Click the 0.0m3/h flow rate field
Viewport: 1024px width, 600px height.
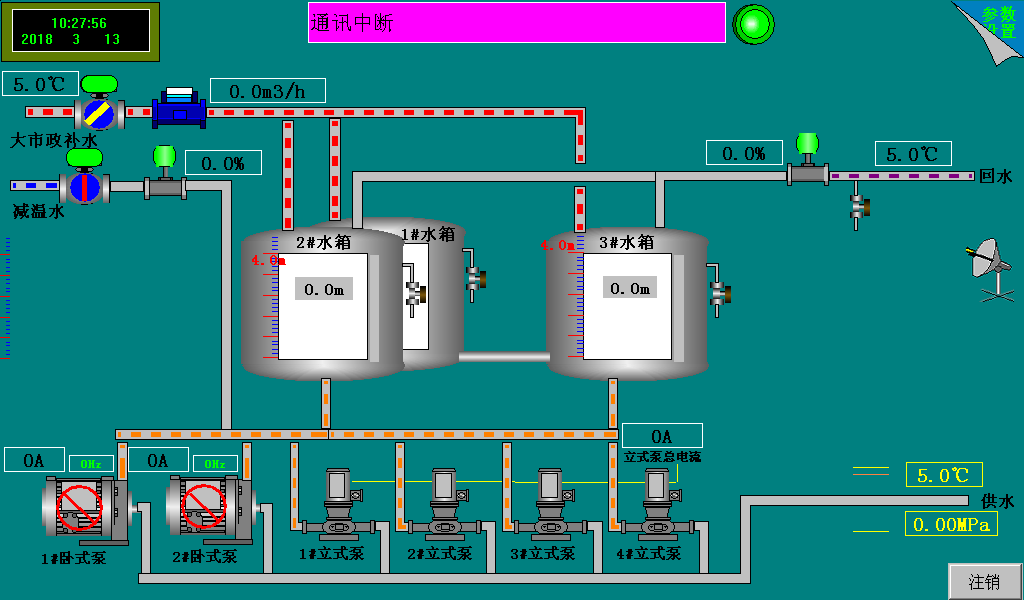(267, 91)
